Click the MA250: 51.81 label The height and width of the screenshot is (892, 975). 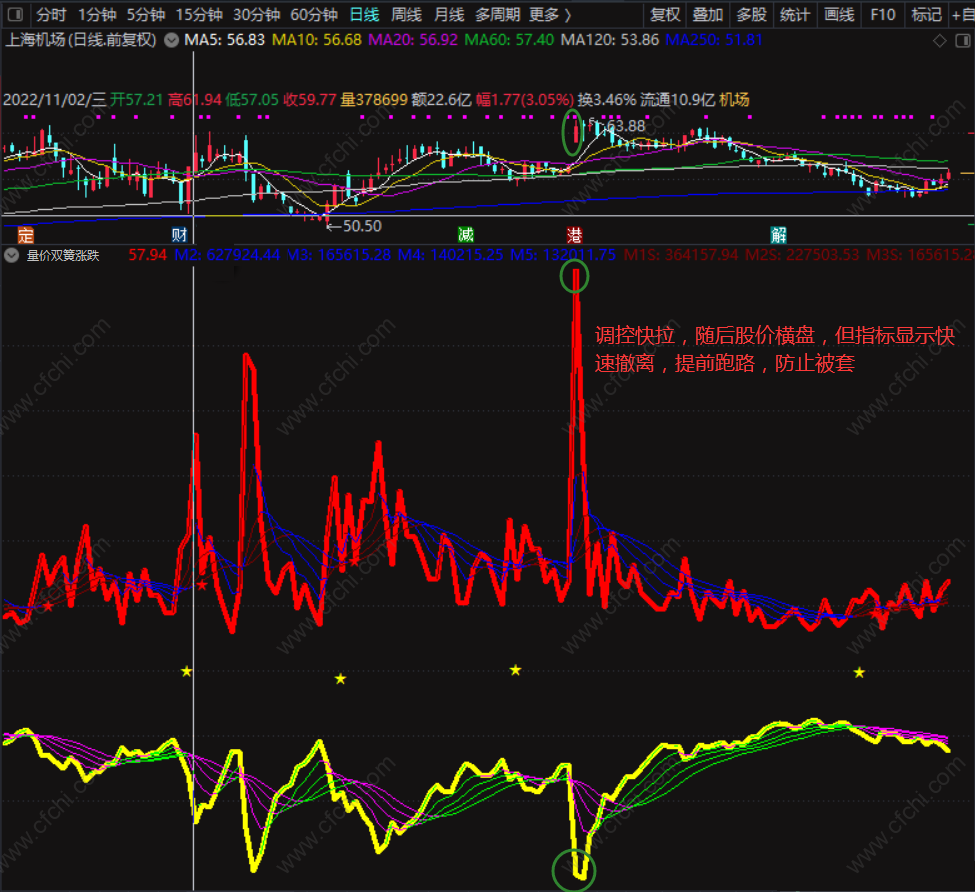tap(714, 40)
